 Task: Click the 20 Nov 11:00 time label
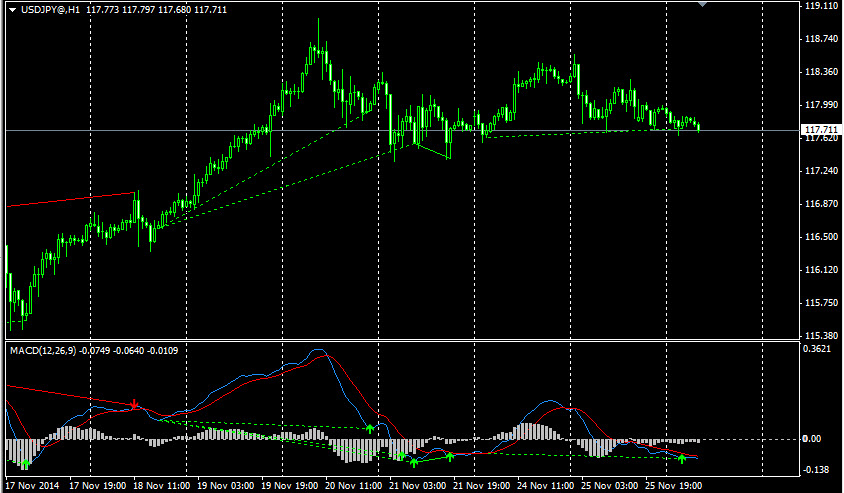(354, 485)
